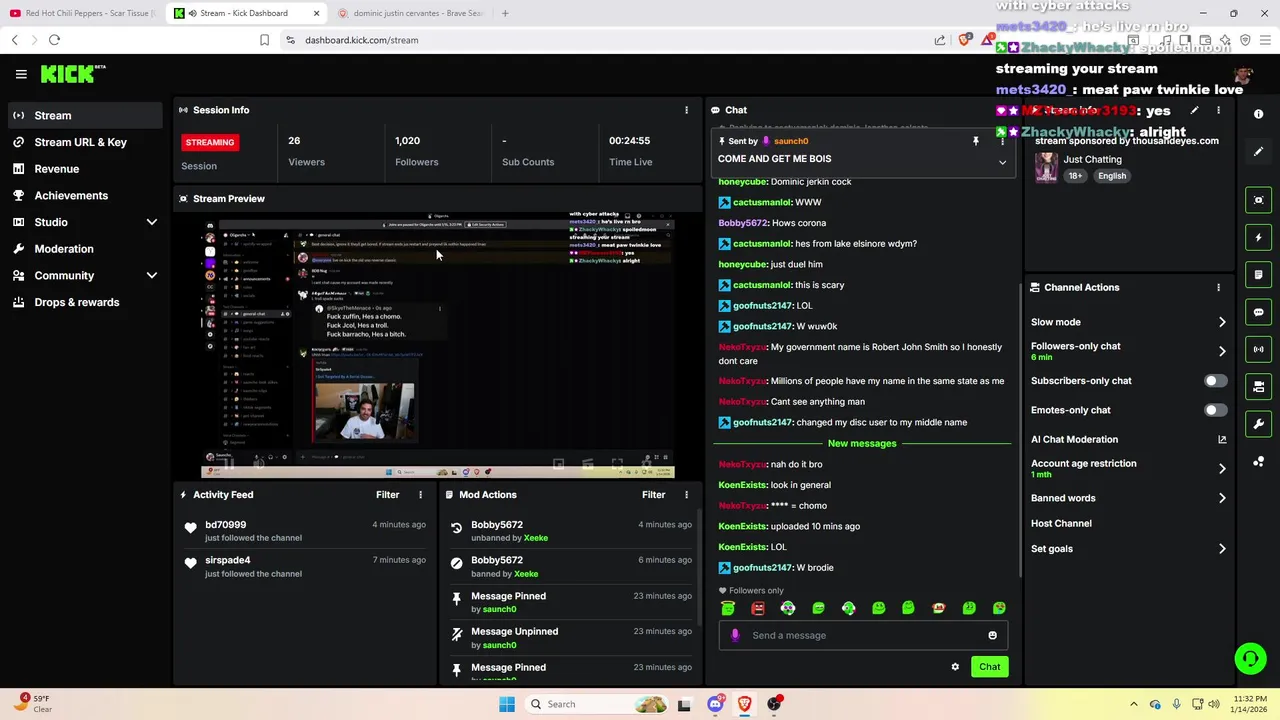Screen dimensions: 1280x720
Task: Click Brave Shields icon in address bar
Action: (x=964, y=40)
